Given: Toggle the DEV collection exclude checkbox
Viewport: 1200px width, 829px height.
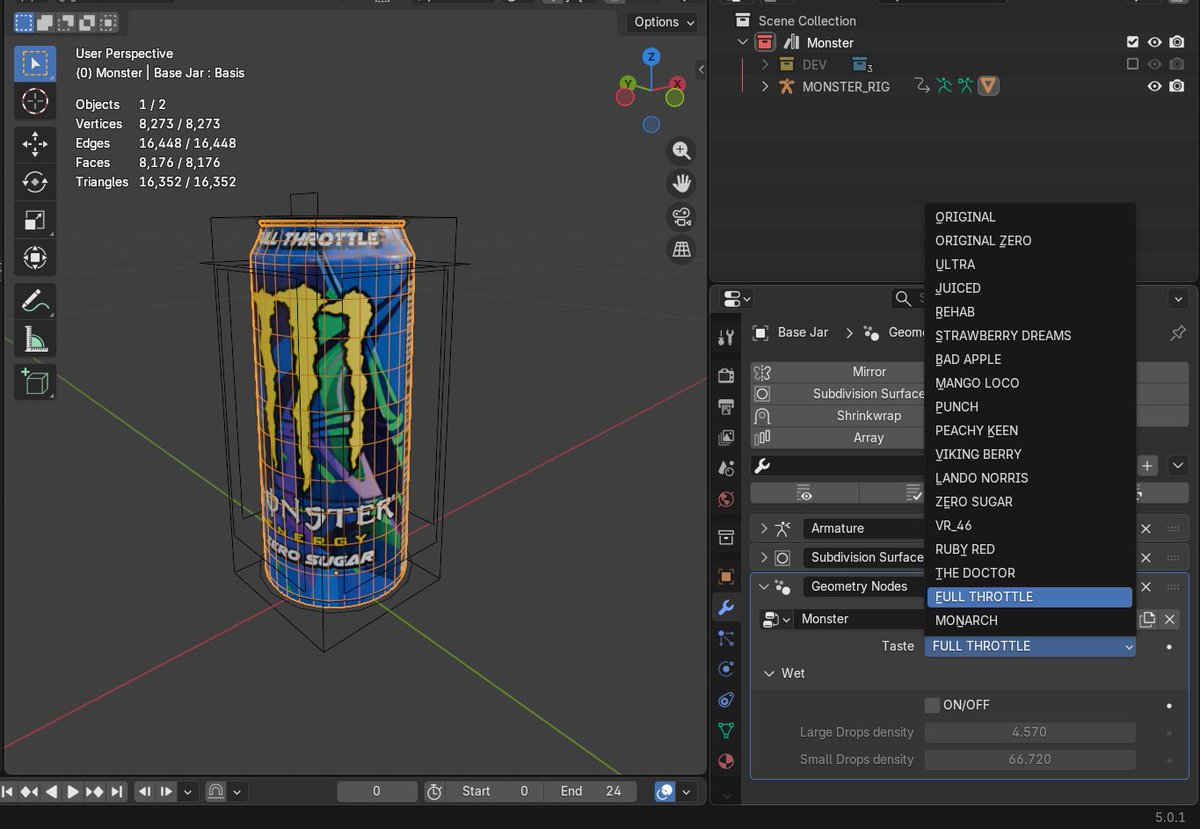Looking at the screenshot, I should tap(1132, 64).
